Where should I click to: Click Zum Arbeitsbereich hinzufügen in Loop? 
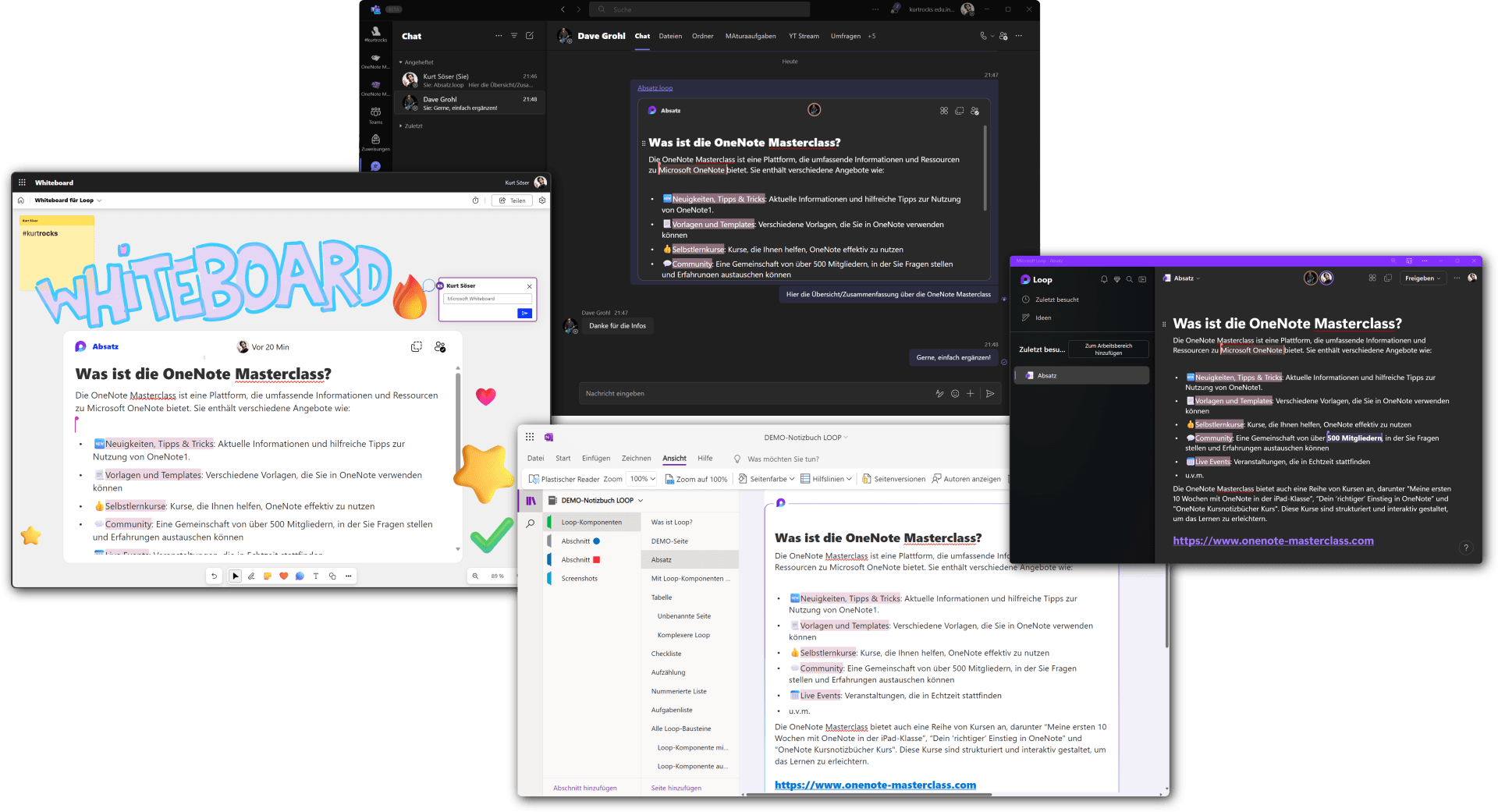[x=1108, y=349]
